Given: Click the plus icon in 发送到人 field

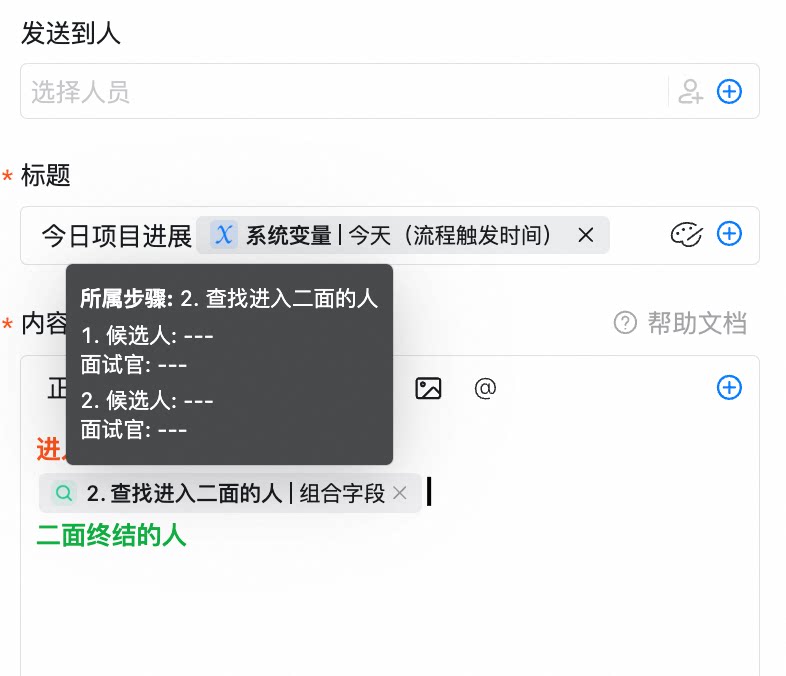Looking at the screenshot, I should pyautogui.click(x=729, y=92).
